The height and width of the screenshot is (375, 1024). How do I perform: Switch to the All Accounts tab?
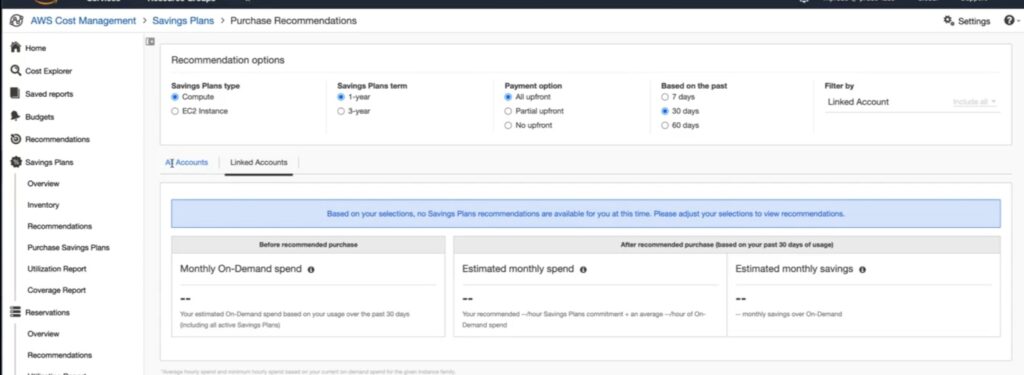coord(186,163)
